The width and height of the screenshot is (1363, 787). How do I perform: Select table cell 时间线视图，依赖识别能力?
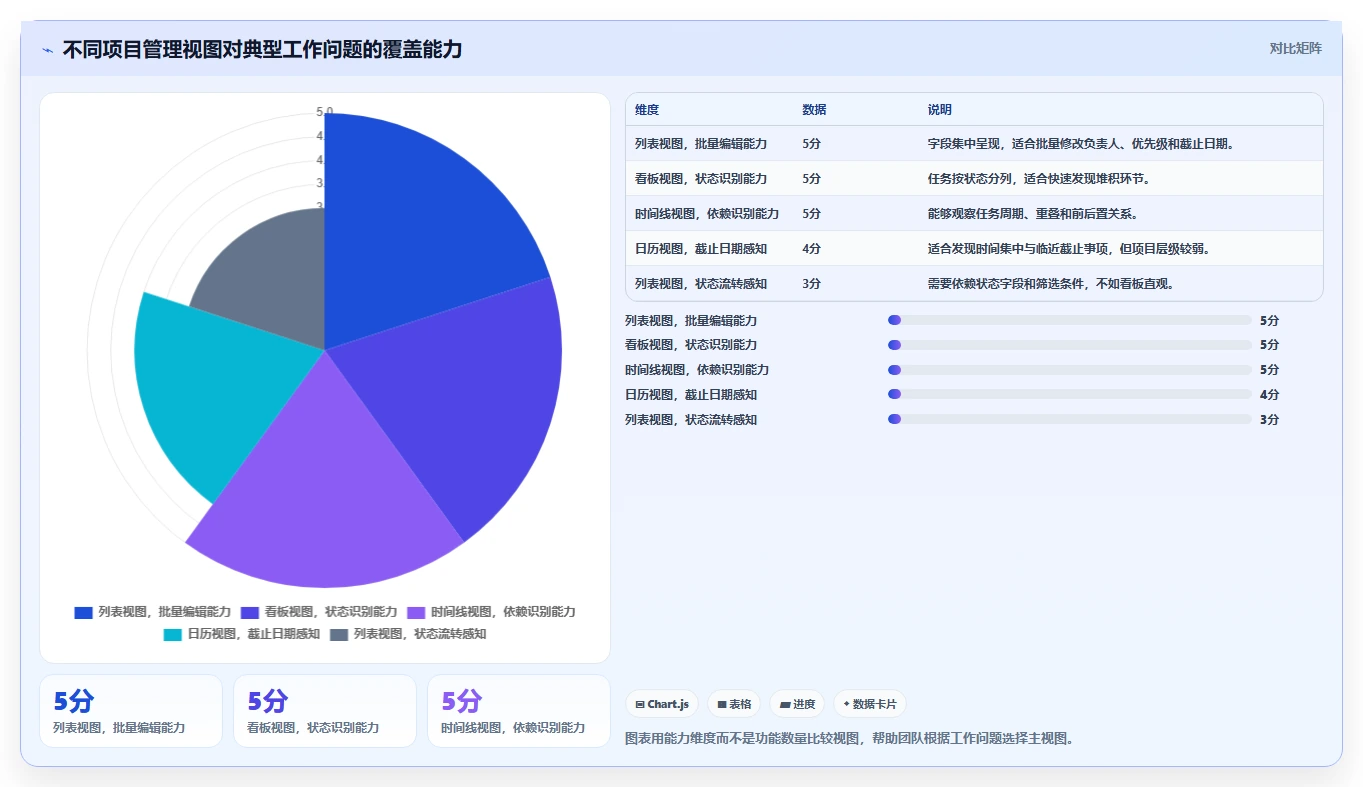pos(707,214)
